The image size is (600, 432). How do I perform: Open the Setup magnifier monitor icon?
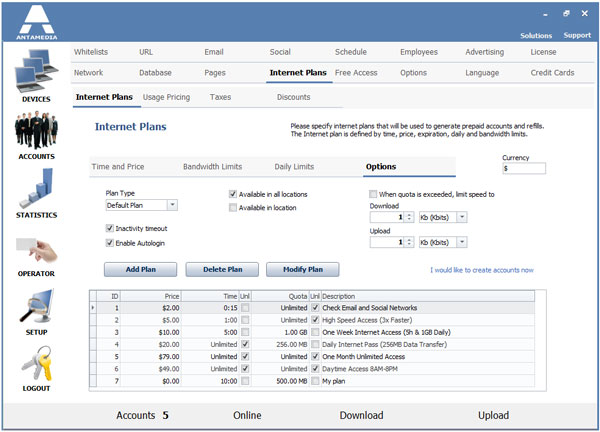[x=36, y=306]
